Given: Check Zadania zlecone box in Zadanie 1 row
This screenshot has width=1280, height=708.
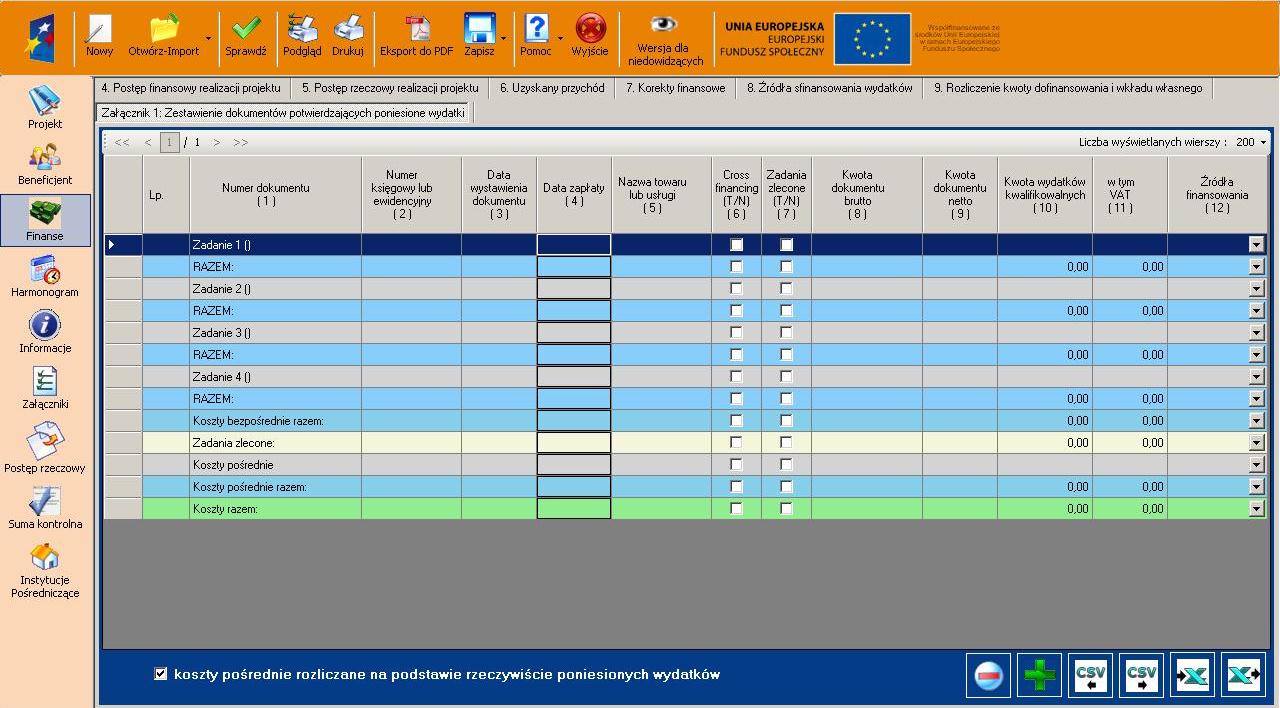Looking at the screenshot, I should coord(787,245).
